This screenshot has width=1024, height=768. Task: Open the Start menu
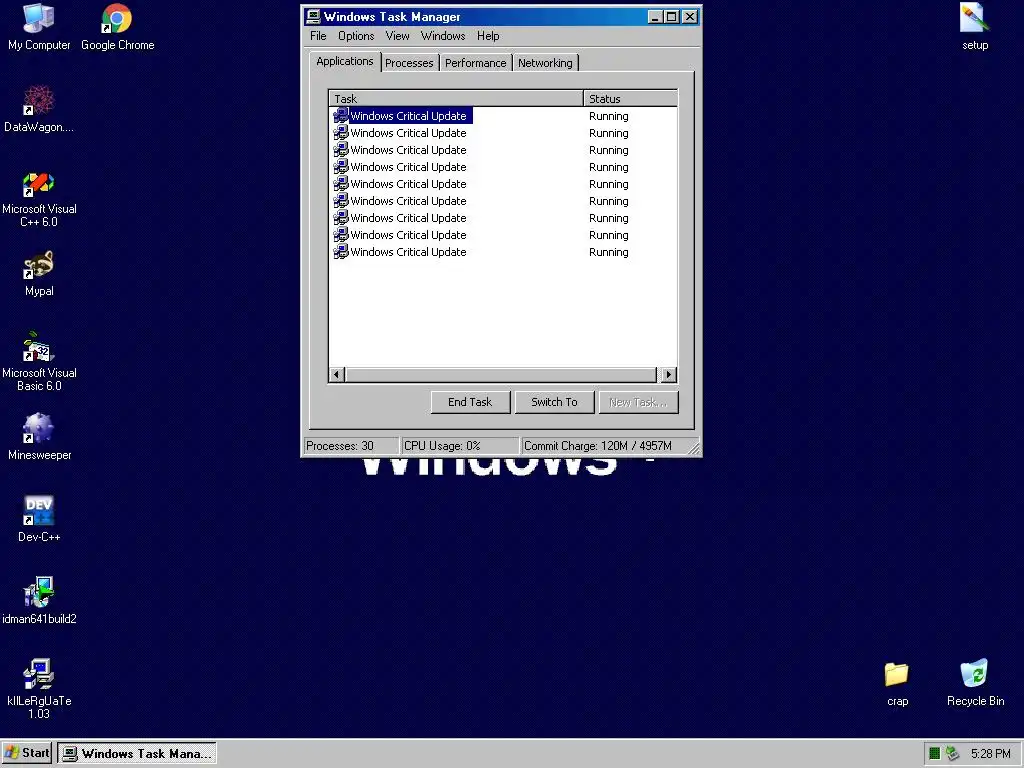[27, 753]
